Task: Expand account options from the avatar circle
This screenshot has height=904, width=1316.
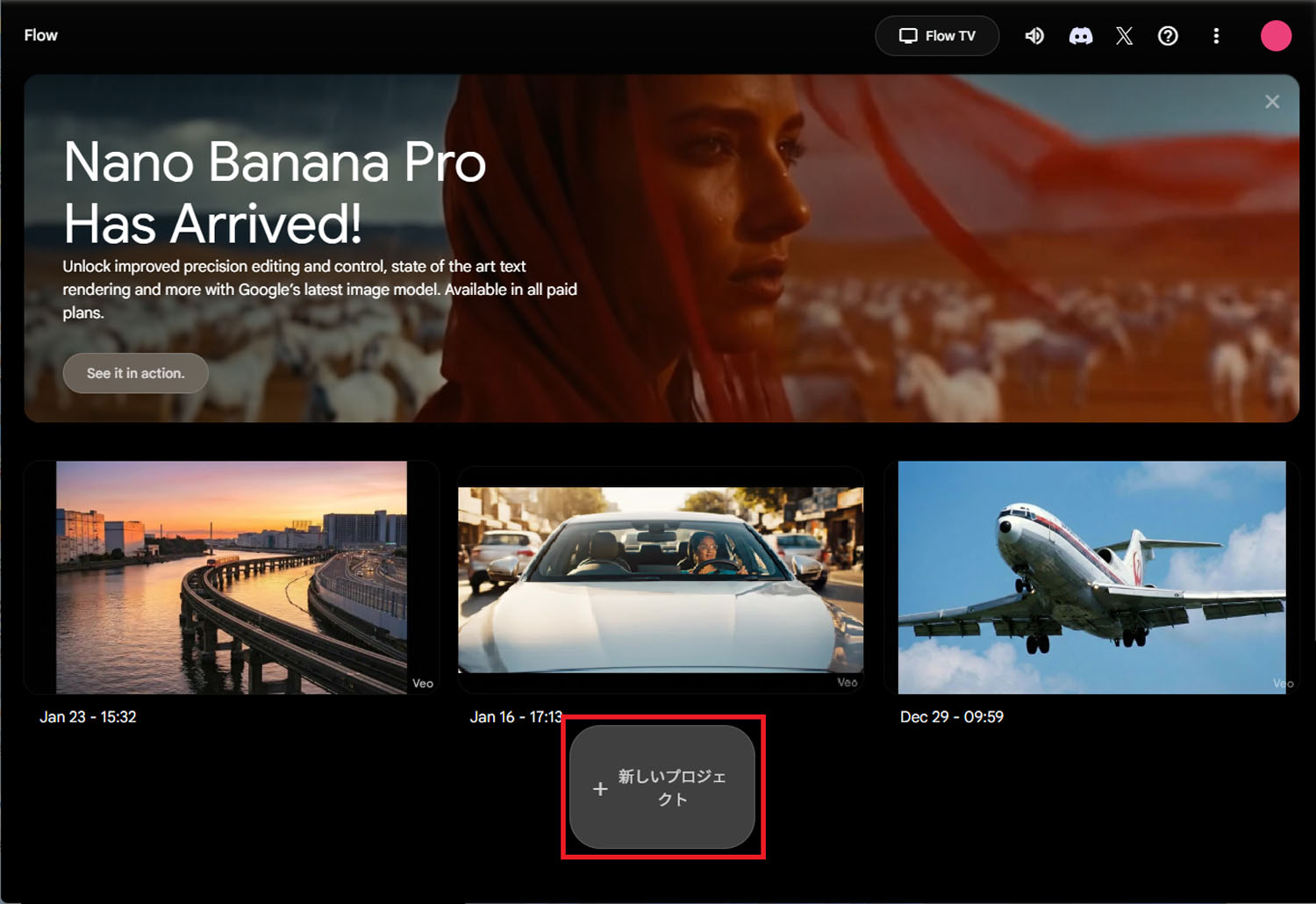Action: click(x=1276, y=35)
